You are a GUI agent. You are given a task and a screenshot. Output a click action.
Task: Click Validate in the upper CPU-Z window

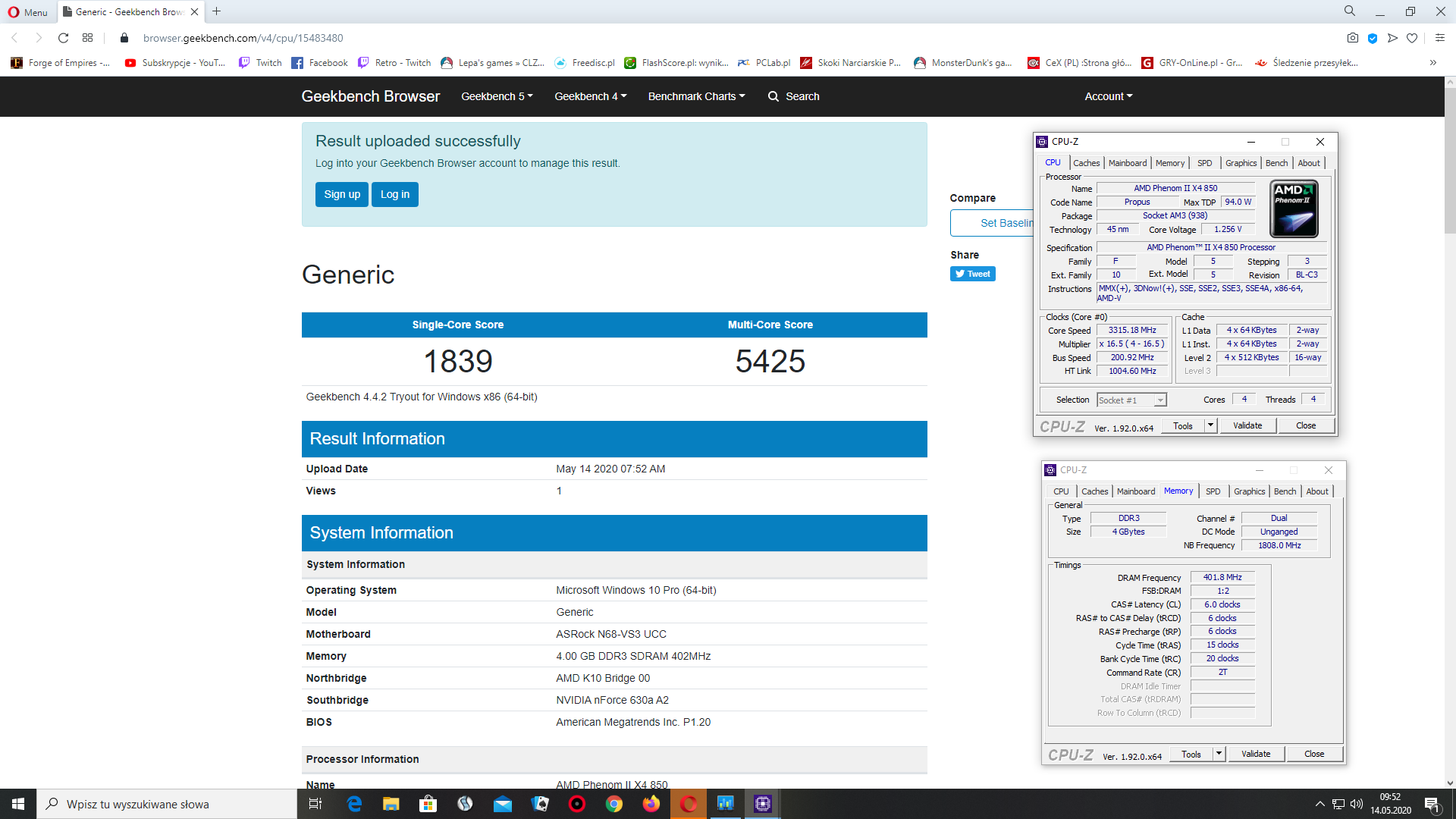[x=1247, y=425]
